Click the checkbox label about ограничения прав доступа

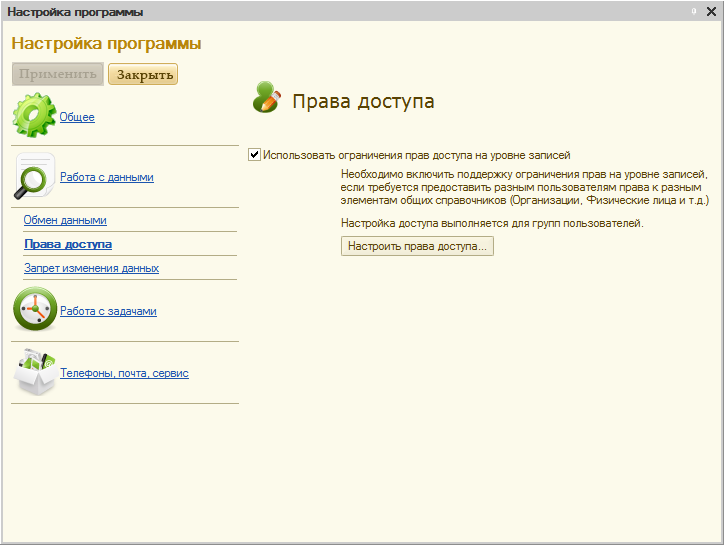pos(416,155)
